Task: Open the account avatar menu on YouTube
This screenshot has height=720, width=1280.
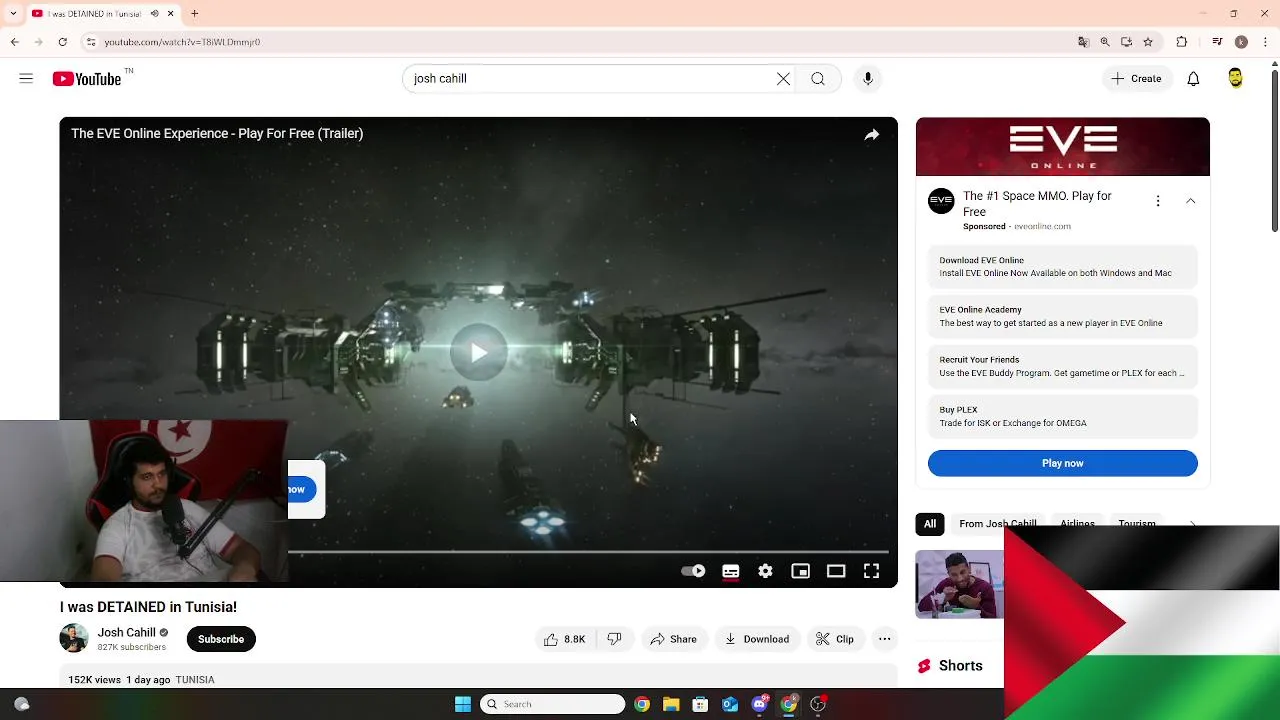Action: tap(1235, 79)
